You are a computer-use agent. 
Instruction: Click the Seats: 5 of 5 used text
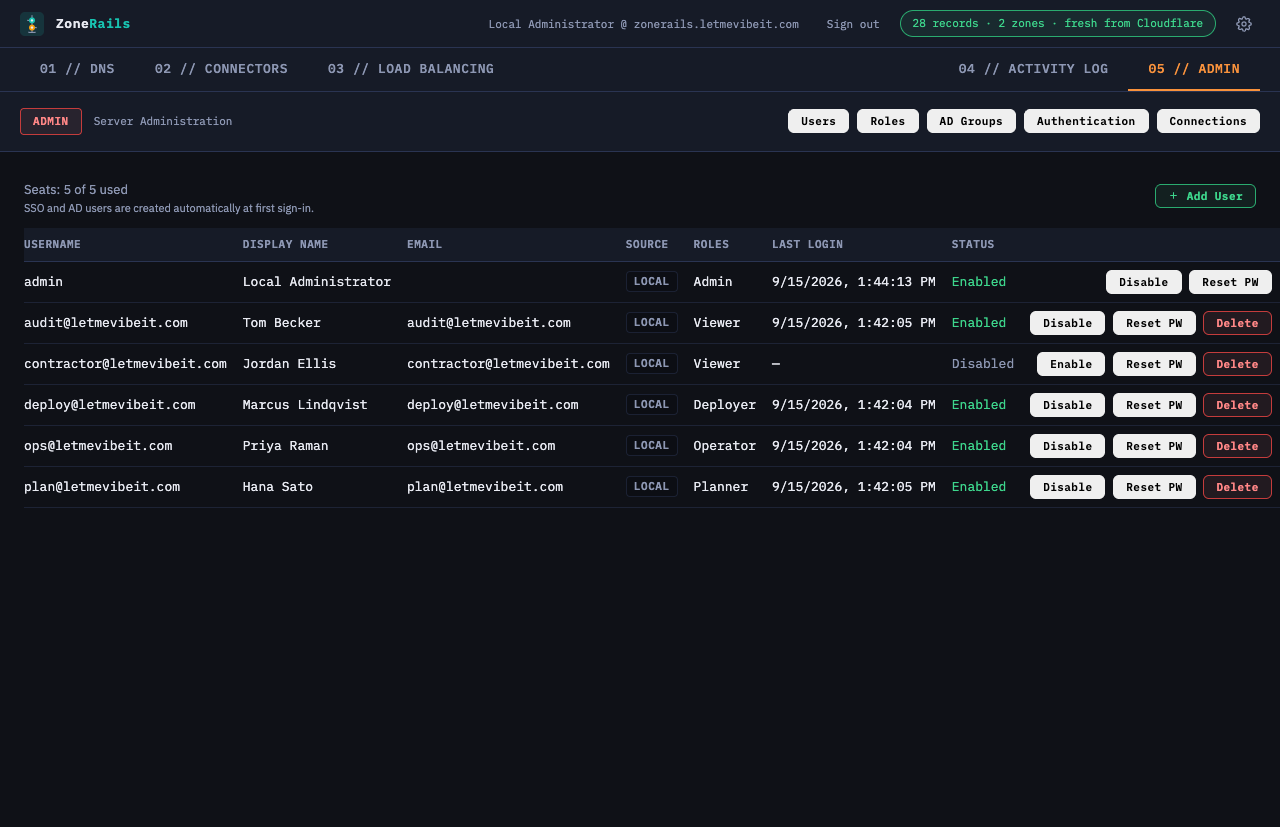pos(76,190)
